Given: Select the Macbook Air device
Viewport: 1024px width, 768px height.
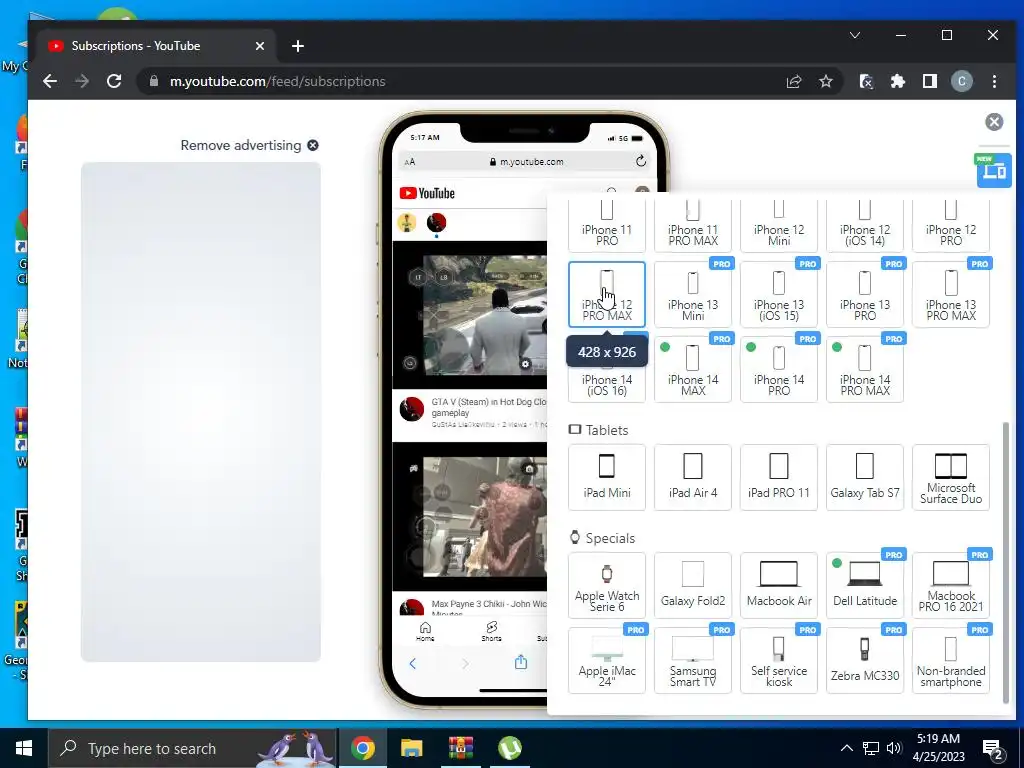Looking at the screenshot, I should [778, 585].
